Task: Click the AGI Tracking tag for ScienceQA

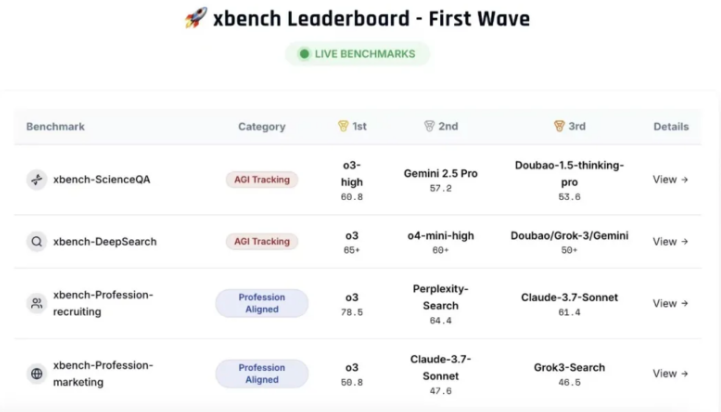Action: click(x=262, y=180)
